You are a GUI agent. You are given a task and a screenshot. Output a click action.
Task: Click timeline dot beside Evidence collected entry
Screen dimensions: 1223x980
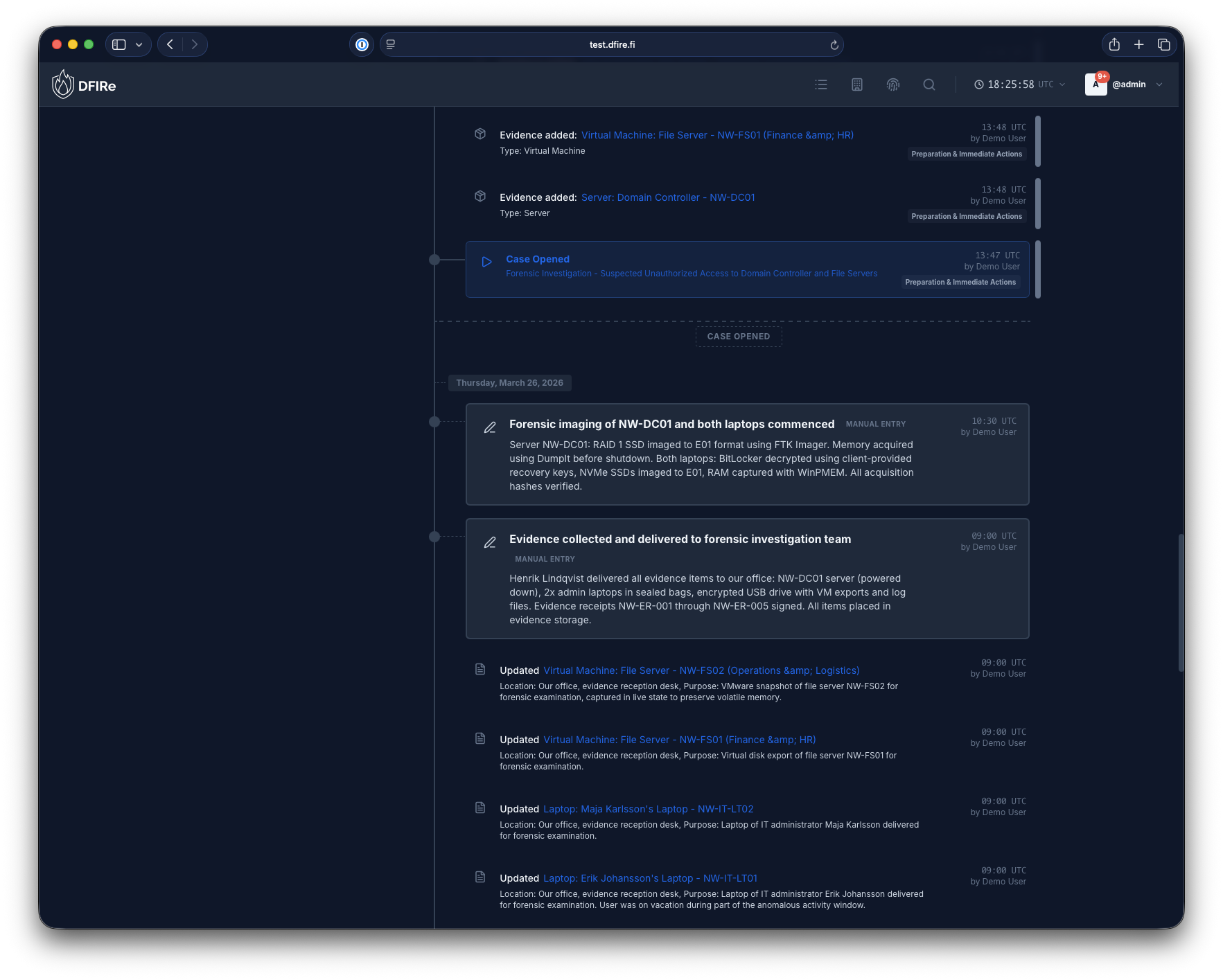[434, 537]
